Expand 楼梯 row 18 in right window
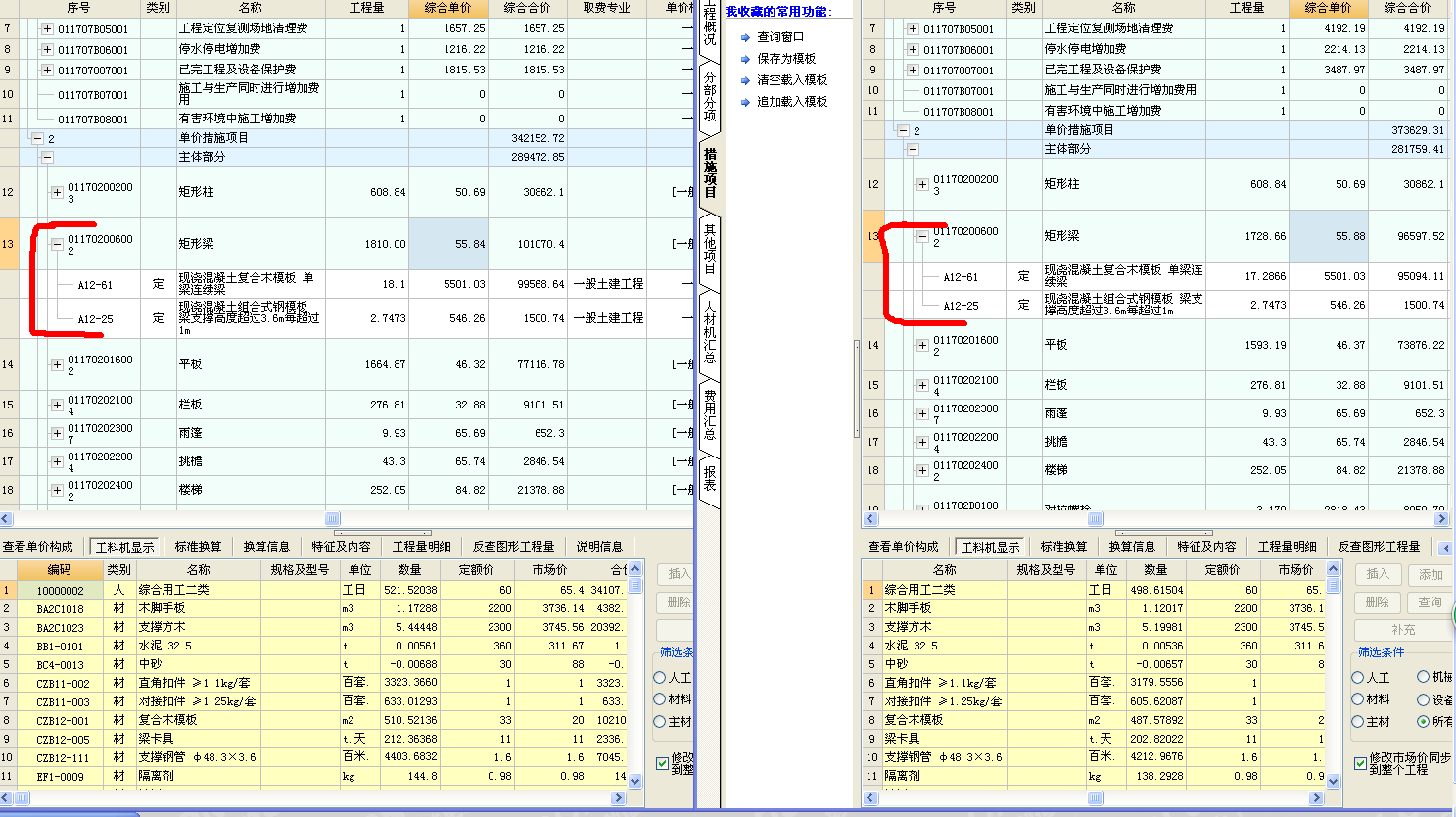 pos(922,470)
